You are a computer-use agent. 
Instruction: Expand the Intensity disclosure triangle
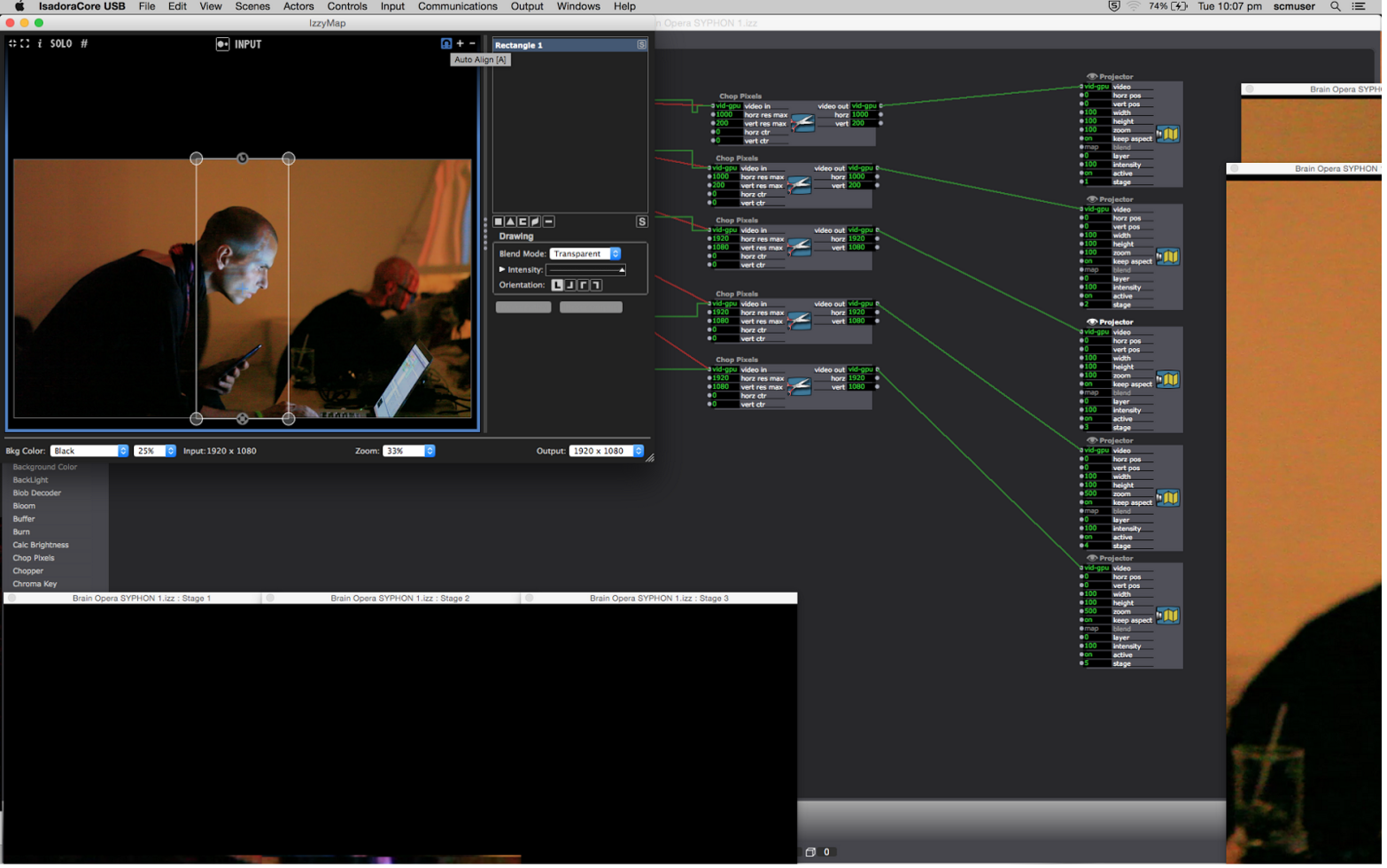point(502,269)
